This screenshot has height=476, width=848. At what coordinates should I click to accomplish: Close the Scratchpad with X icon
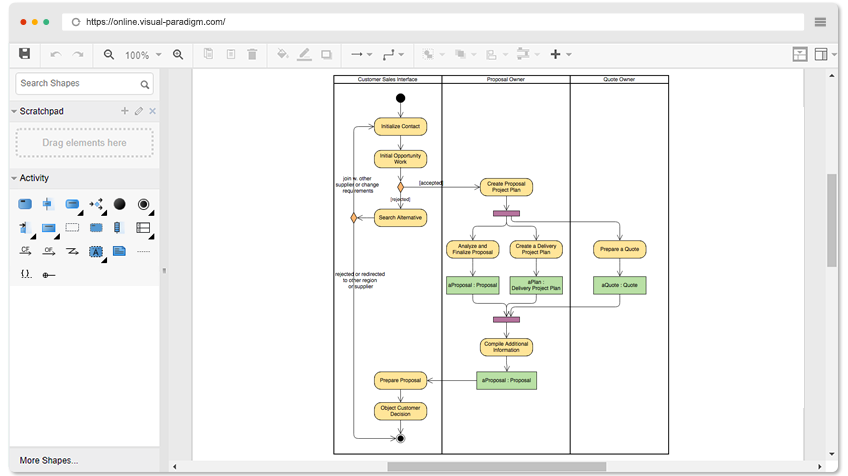[153, 111]
